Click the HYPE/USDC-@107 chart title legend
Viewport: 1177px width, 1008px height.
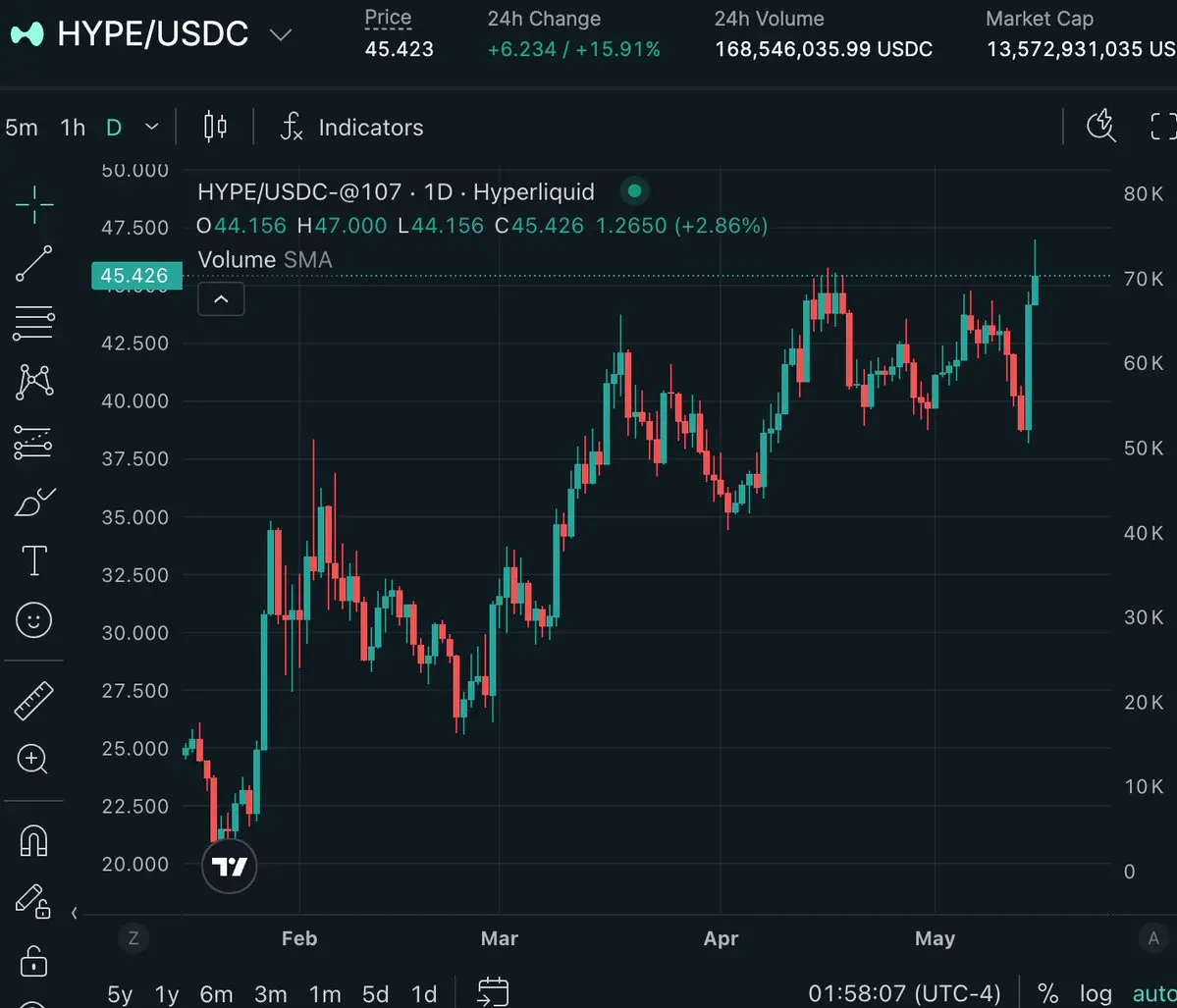point(396,192)
